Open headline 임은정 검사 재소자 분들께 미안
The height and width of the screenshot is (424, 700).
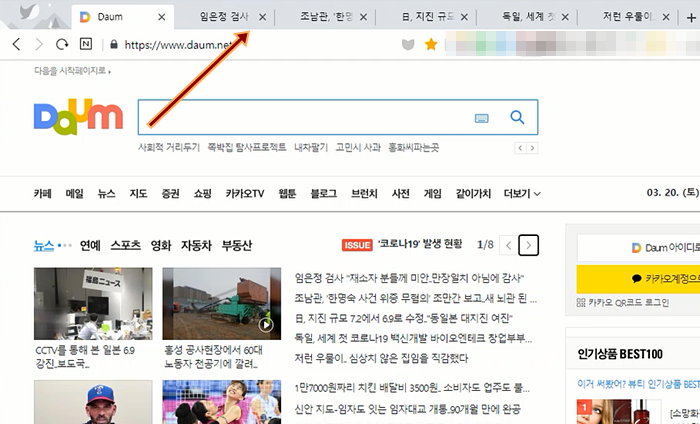point(409,278)
